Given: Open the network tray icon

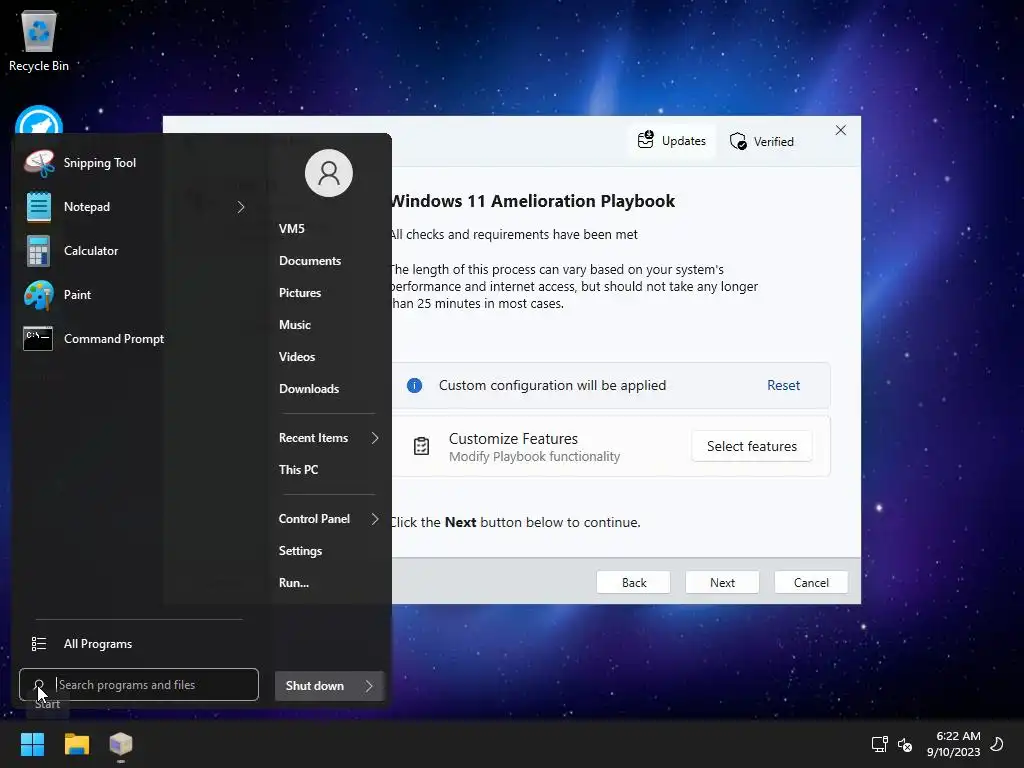Looking at the screenshot, I should point(879,744).
